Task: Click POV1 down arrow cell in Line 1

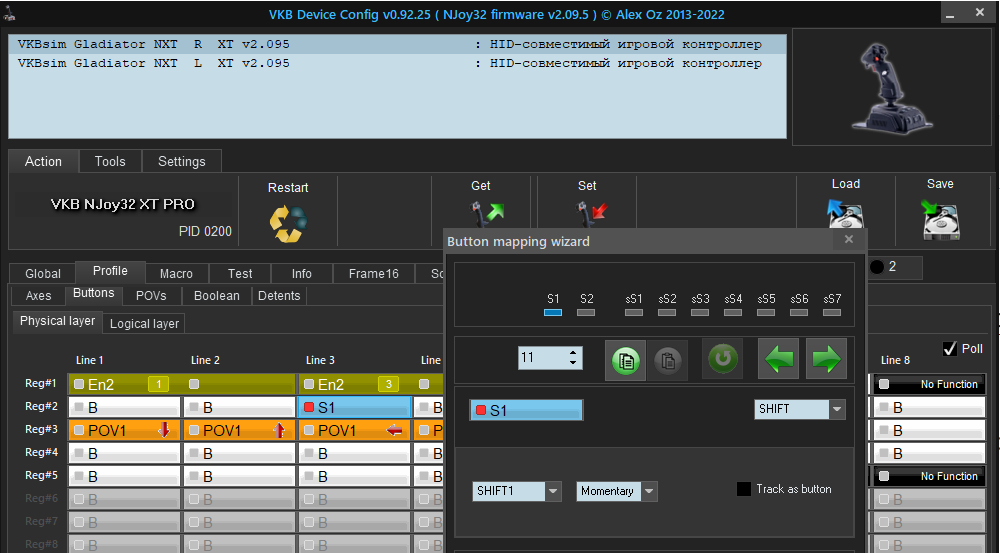Action: (x=124, y=431)
